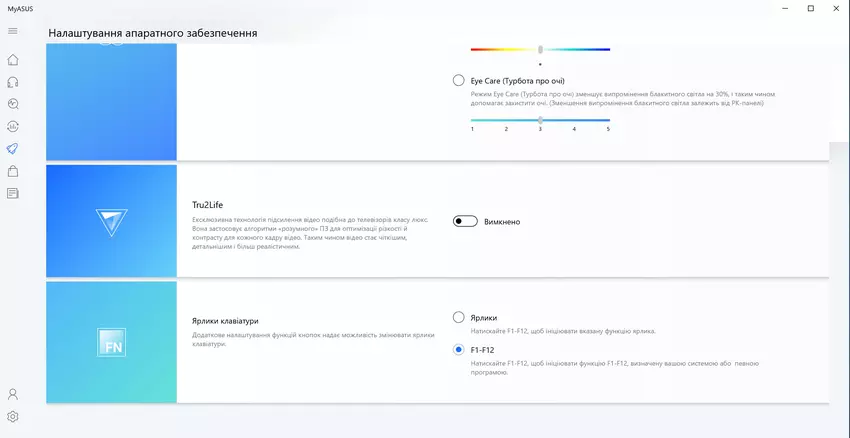Image resolution: width=850 pixels, height=438 pixels.
Task: Open the bar-chart update sidebar icon
Action: tap(13, 127)
